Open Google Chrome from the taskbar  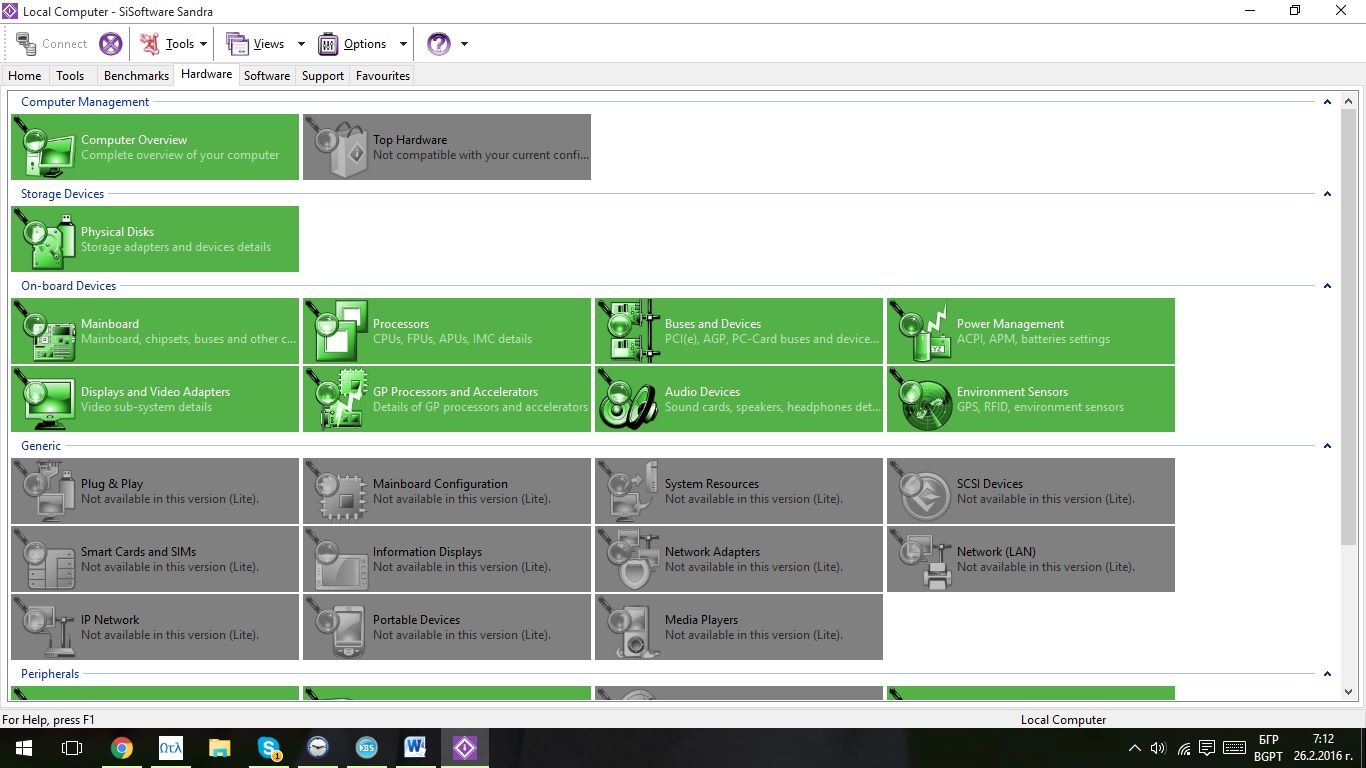coord(121,748)
